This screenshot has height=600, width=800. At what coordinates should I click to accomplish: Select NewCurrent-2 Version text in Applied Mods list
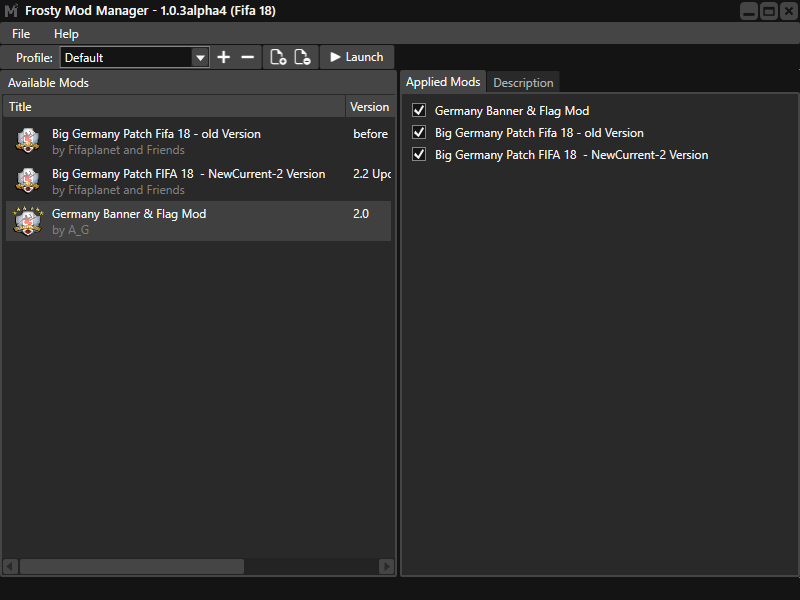(x=571, y=155)
